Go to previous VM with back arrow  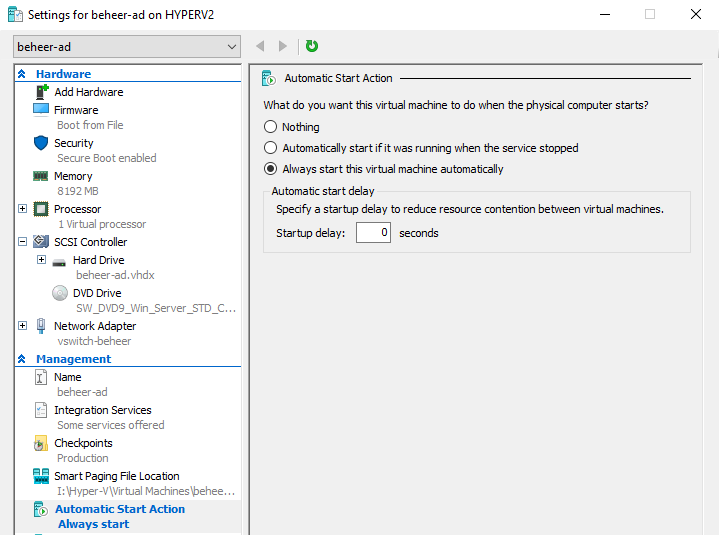point(260,46)
